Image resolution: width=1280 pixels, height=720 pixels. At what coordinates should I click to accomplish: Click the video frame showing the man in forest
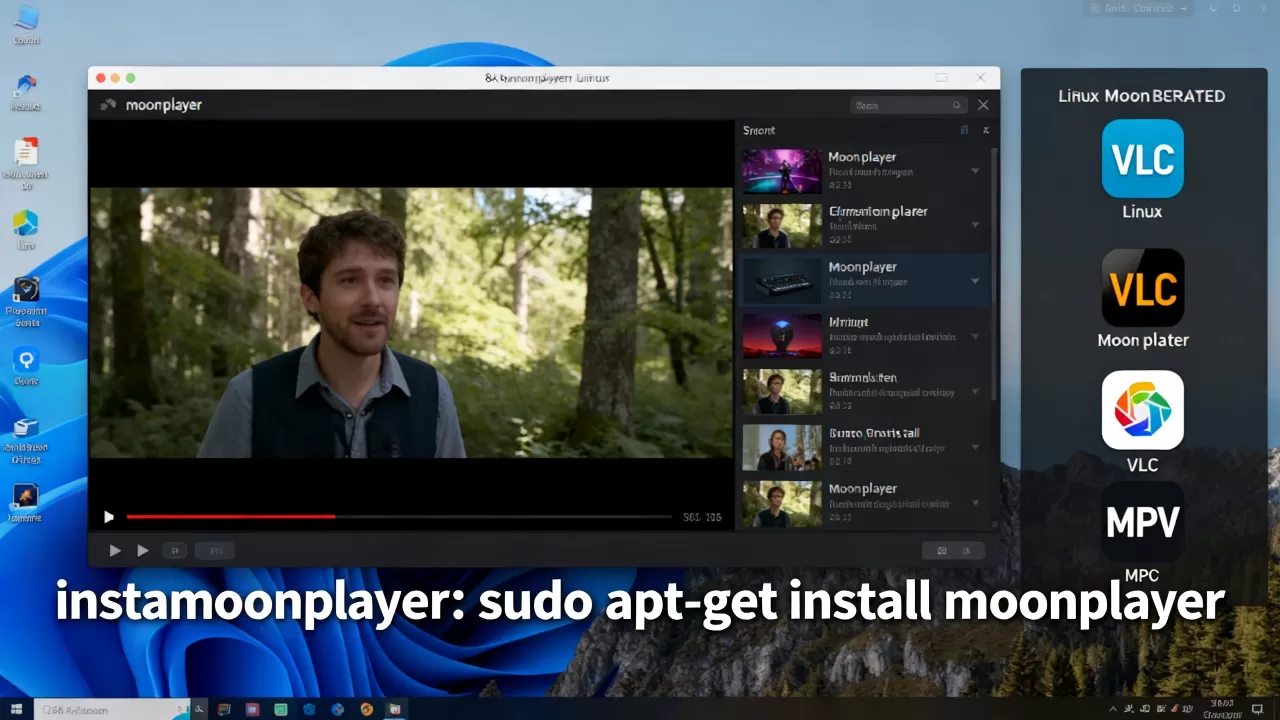(x=411, y=323)
